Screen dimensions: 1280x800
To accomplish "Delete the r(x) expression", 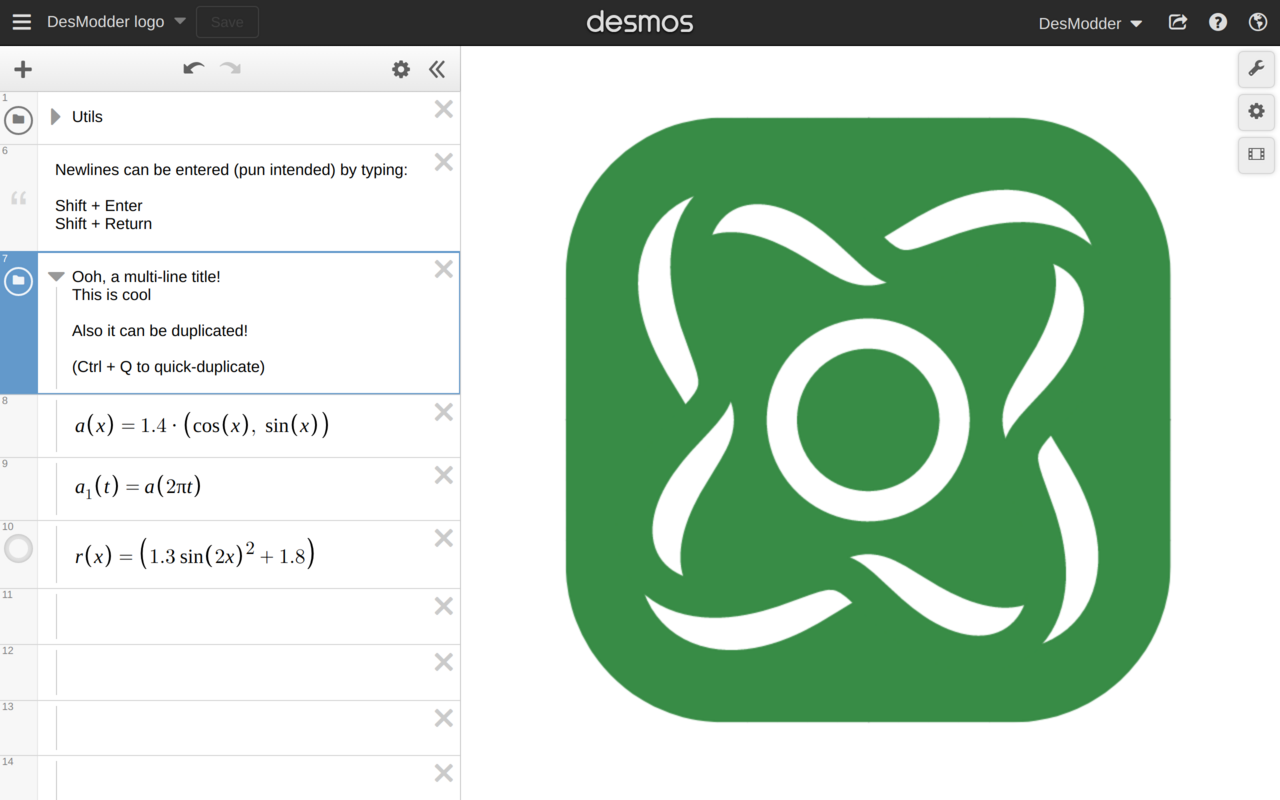I will pyautogui.click(x=444, y=538).
